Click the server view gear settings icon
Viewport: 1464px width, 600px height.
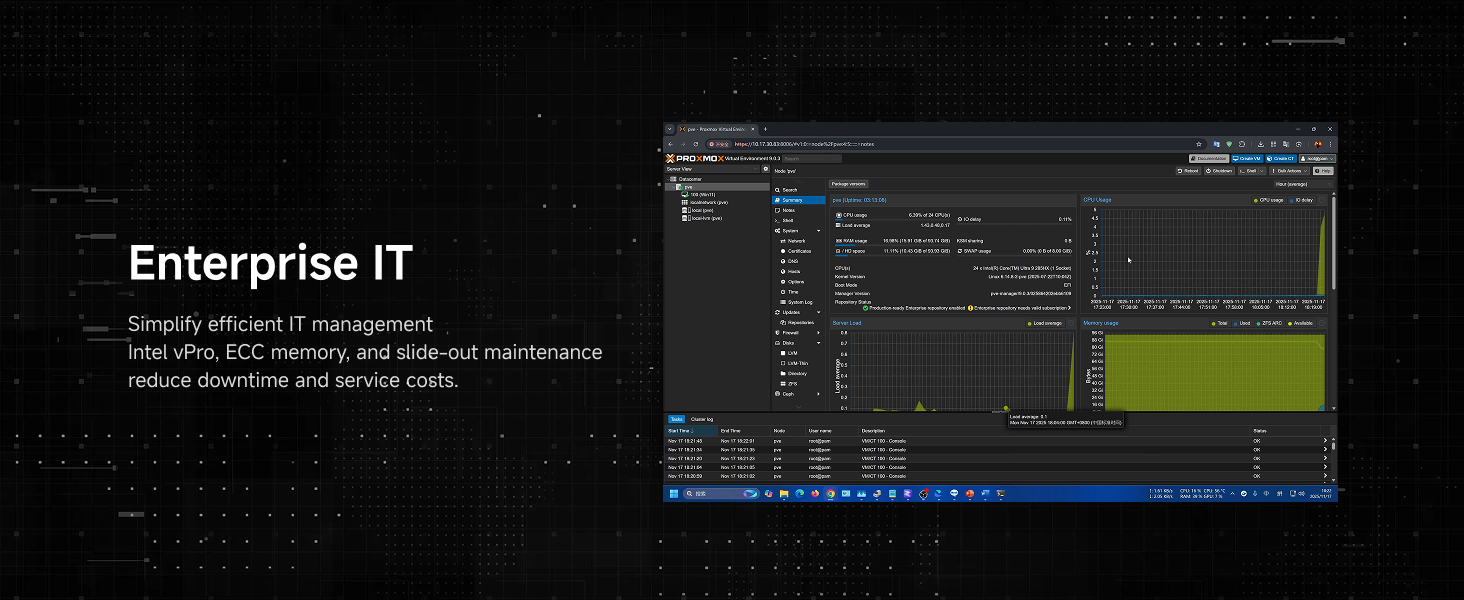[766, 169]
